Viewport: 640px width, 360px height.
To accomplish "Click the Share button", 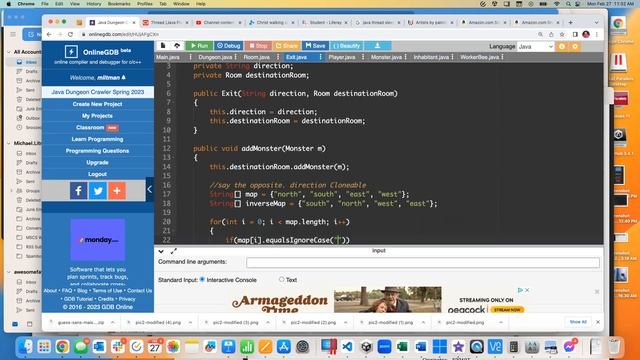I will [x=287, y=46].
